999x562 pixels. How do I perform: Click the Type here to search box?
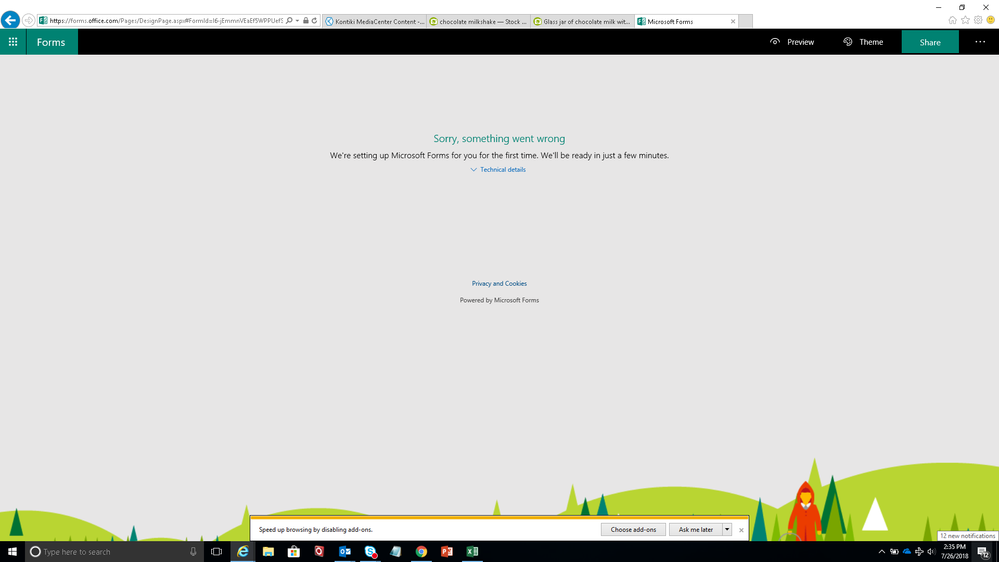114,552
